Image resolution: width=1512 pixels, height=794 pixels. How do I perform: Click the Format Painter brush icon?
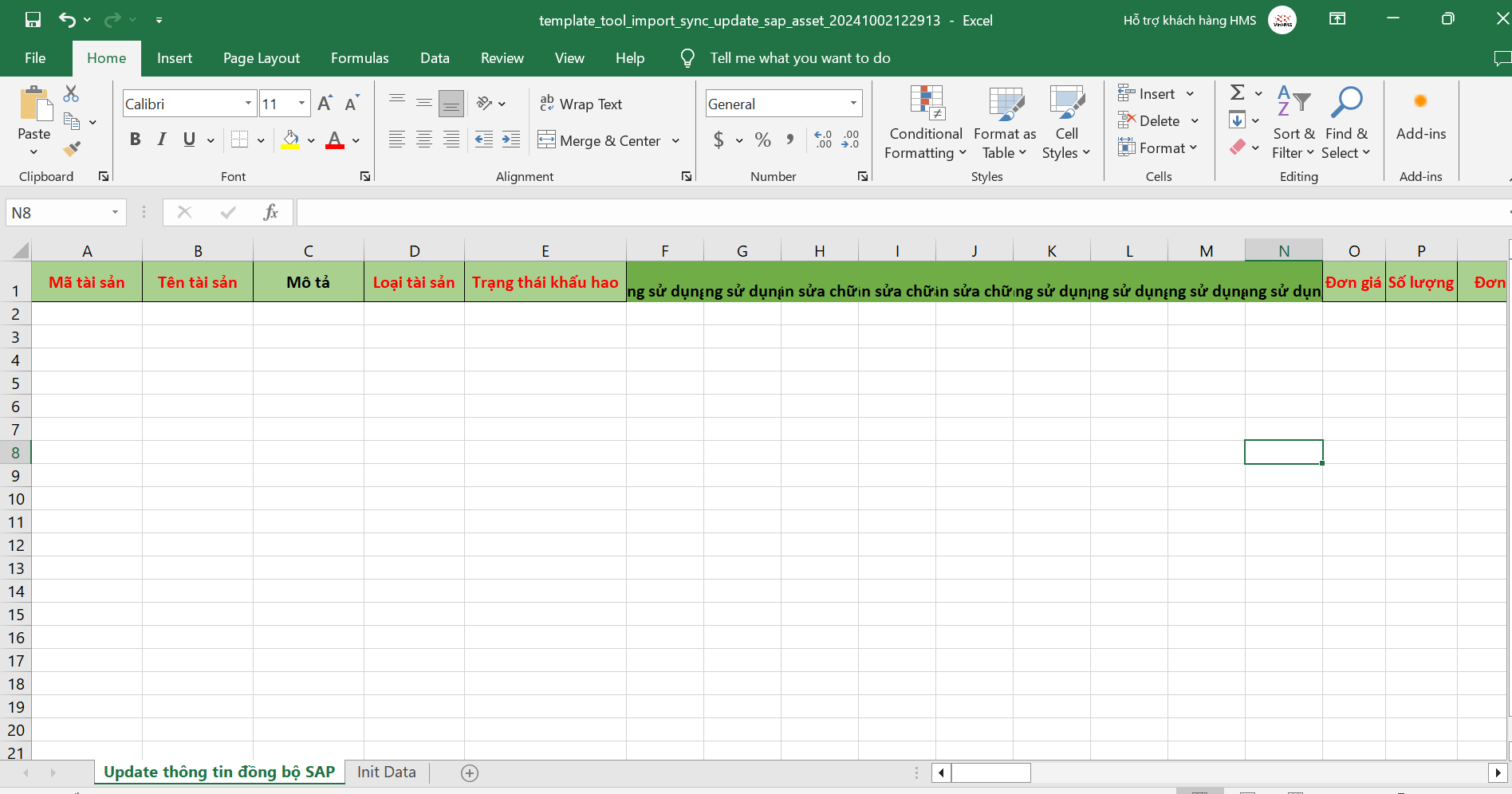tap(72, 148)
